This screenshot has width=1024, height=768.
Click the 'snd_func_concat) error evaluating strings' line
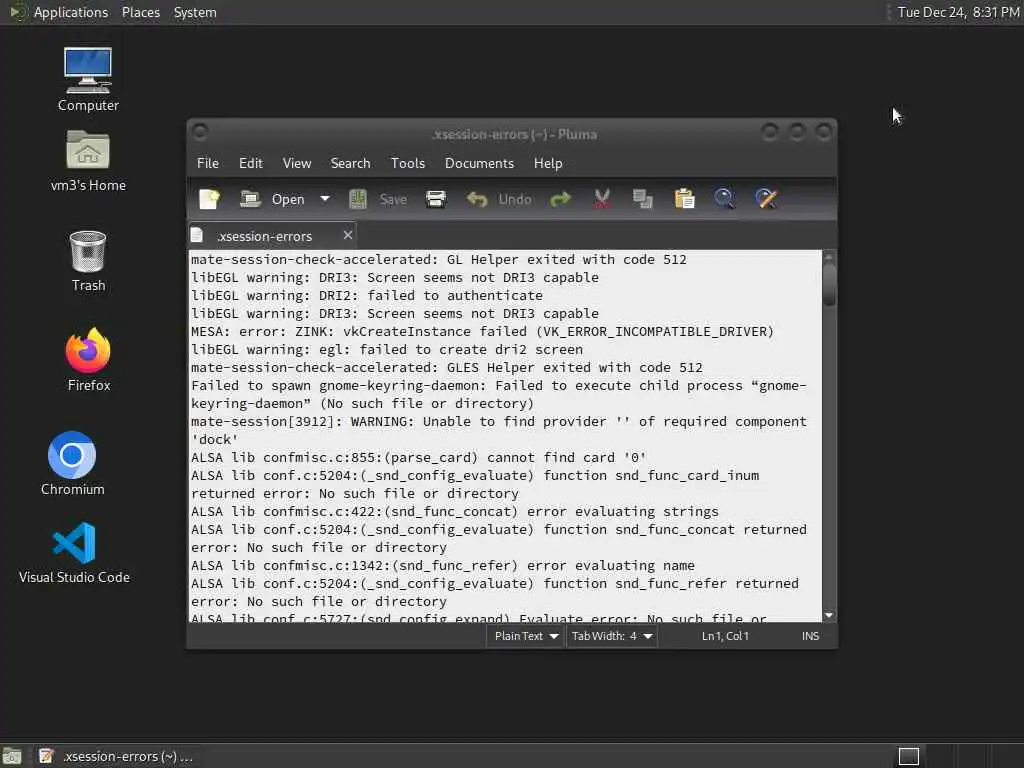pos(455,512)
